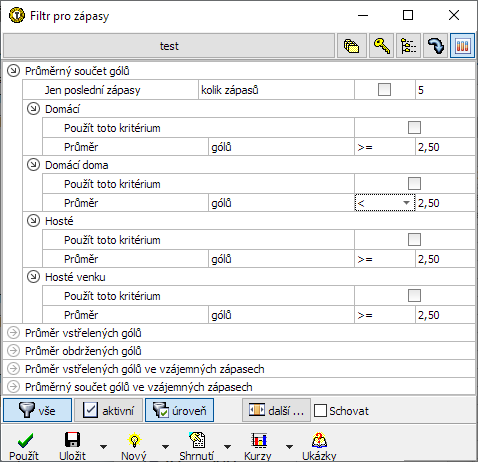Click the tree structure icon in toolbar
The image size is (478, 462).
(x=408, y=46)
